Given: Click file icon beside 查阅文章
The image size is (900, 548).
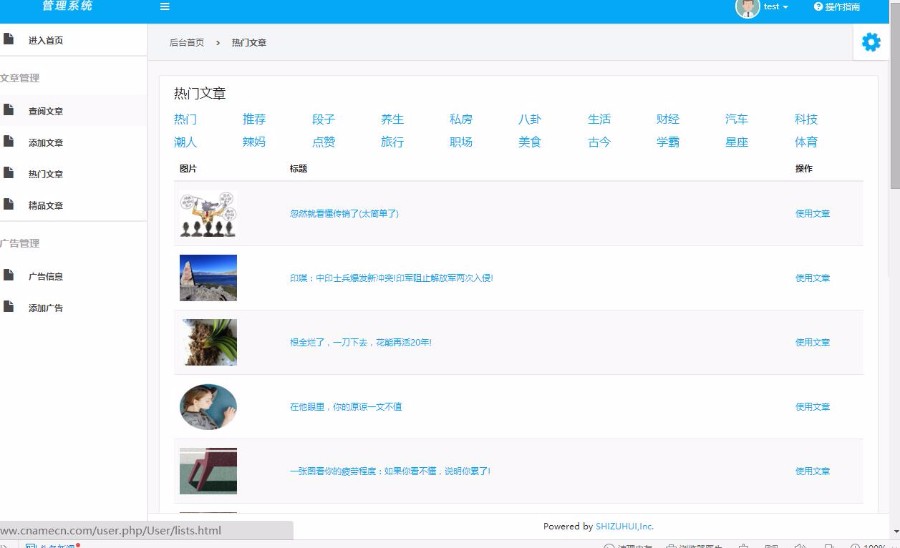Looking at the screenshot, I should 8,110.
